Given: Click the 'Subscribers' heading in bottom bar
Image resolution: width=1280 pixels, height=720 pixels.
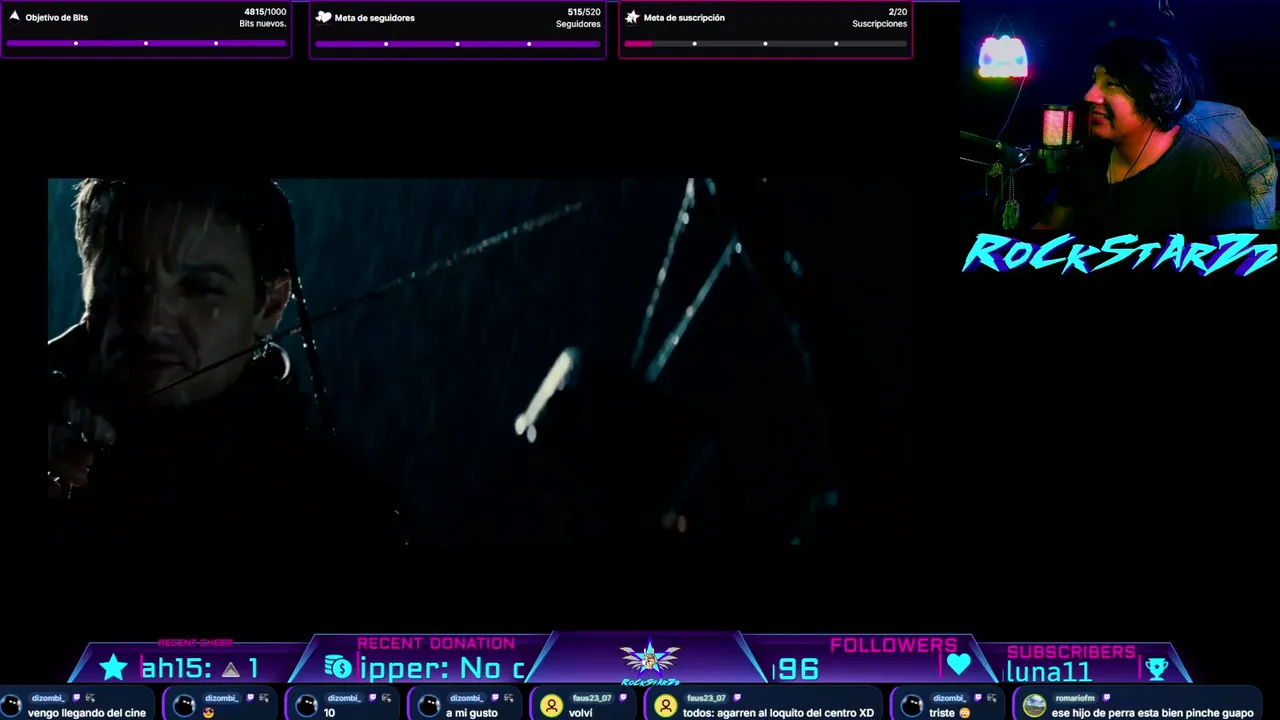Looking at the screenshot, I should click(1071, 651).
